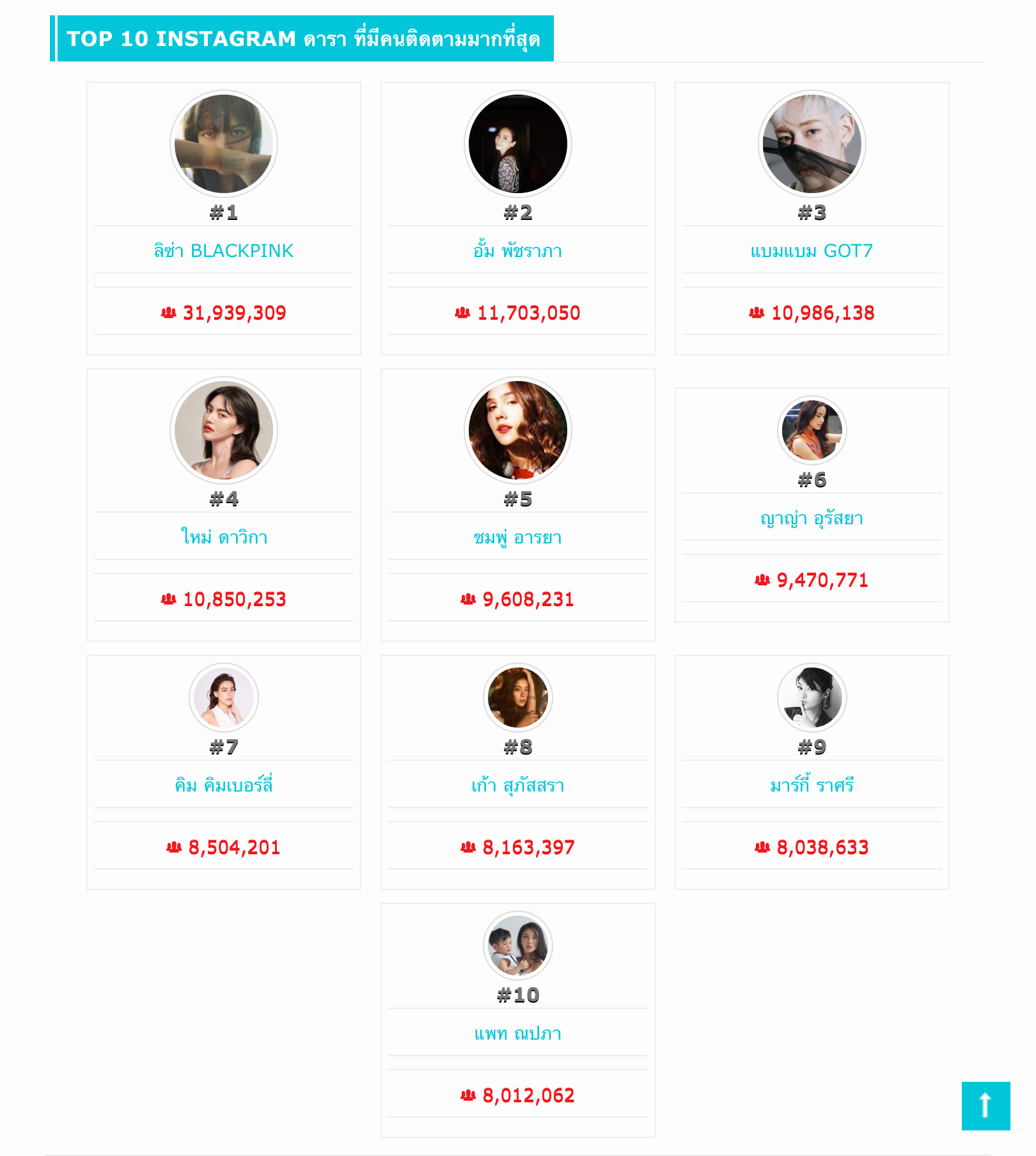Select ญาญ่า อุรัสยา name link

tap(812, 518)
